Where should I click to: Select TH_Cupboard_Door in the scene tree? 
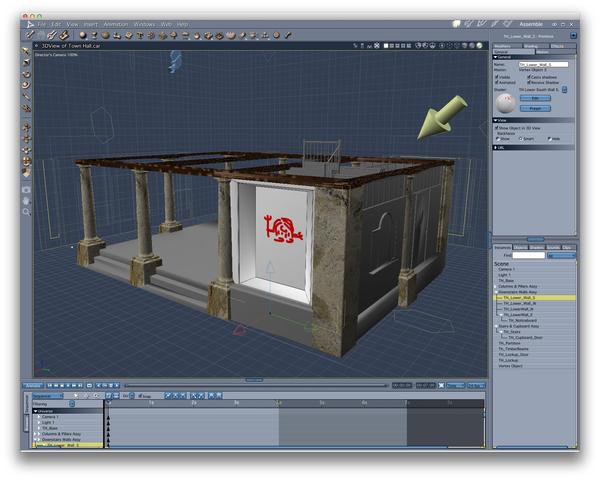pyautogui.click(x=525, y=338)
